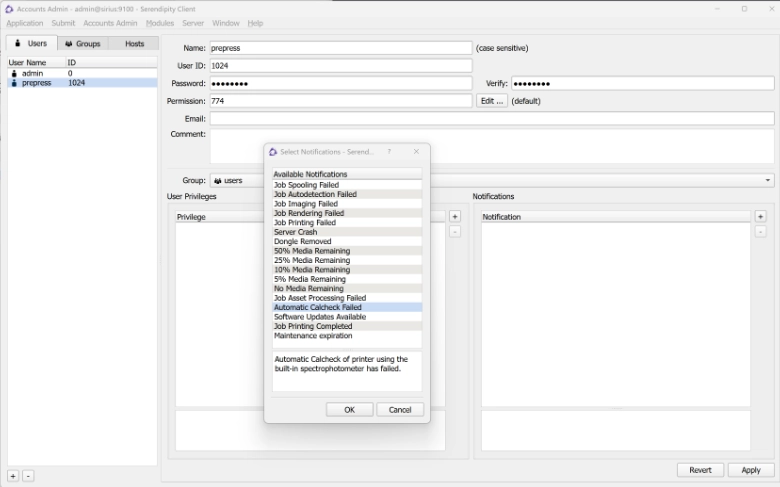
Task: Add a notification with the plus button
Action: pyautogui.click(x=760, y=216)
